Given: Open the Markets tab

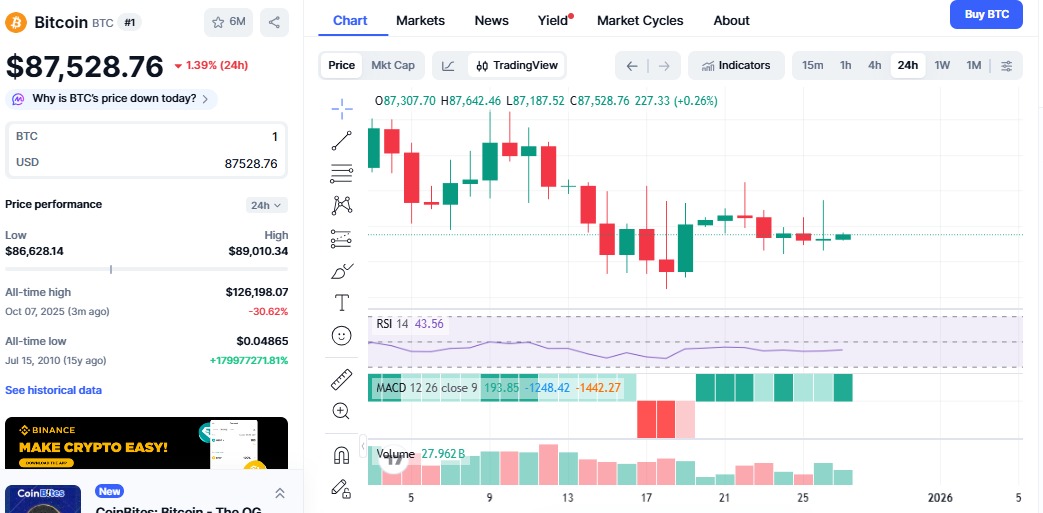Looking at the screenshot, I should (x=420, y=20).
